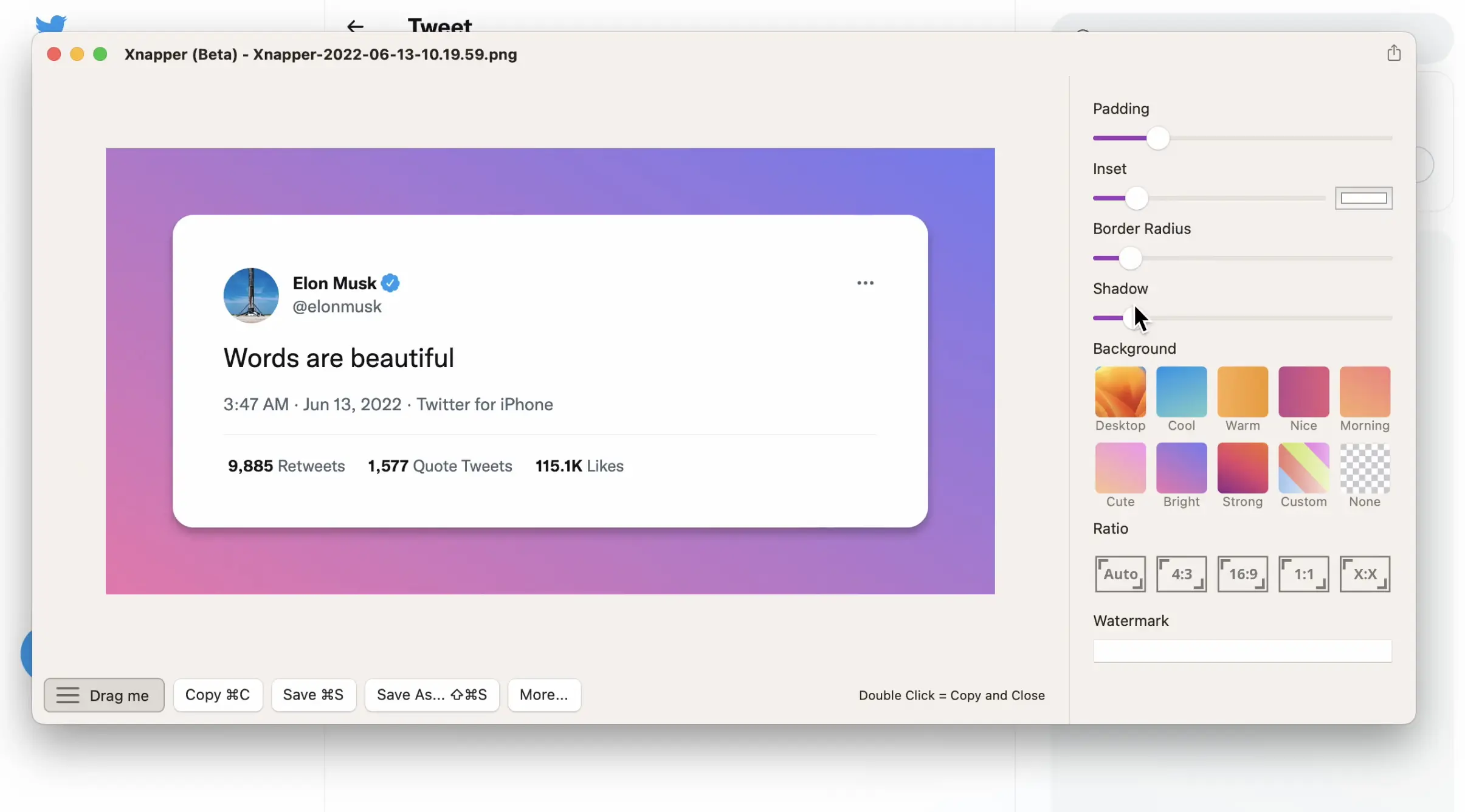This screenshot has width=1465, height=812.
Task: Choose the 1:1 ratio
Action: click(x=1303, y=574)
